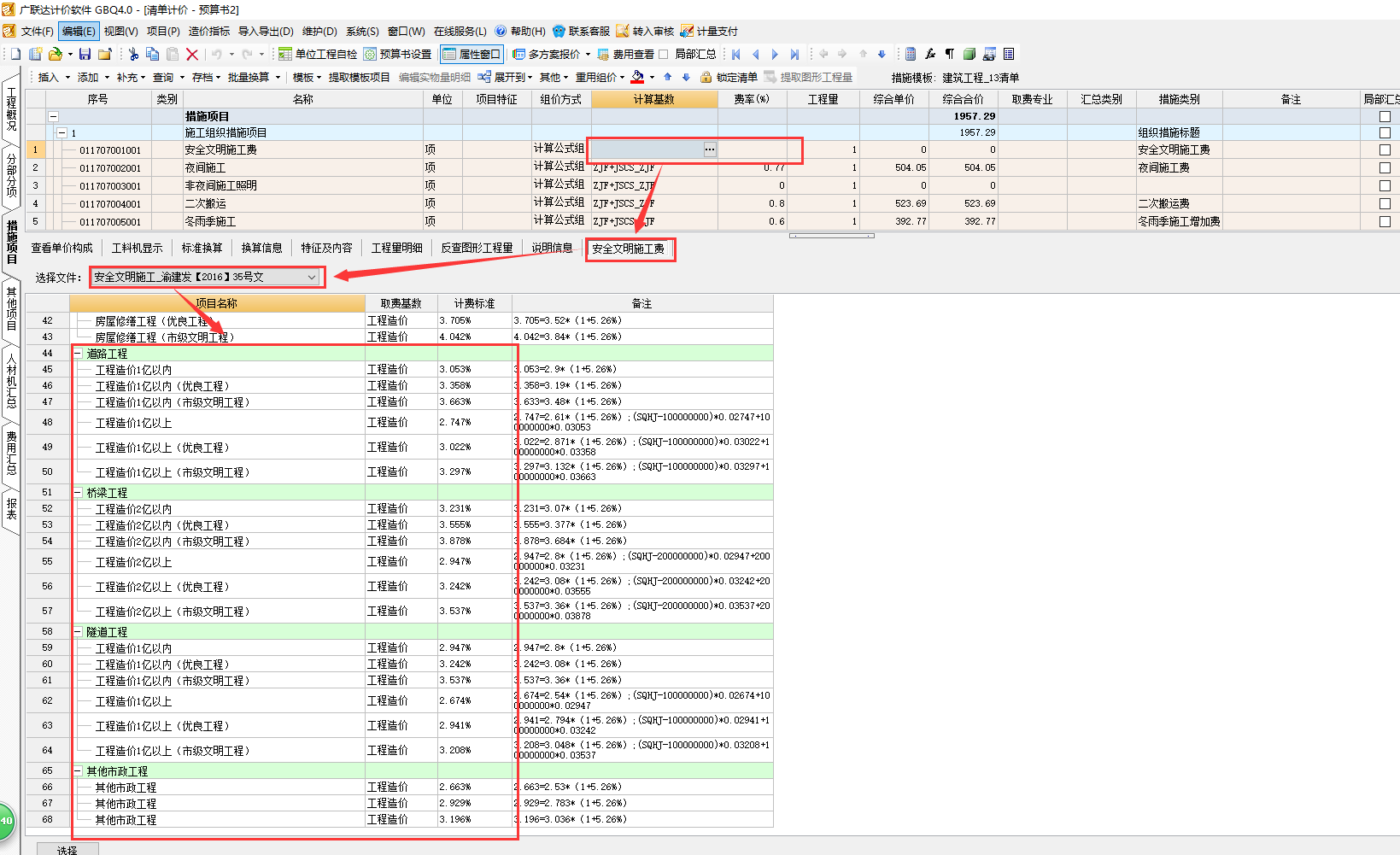Image resolution: width=1400 pixels, height=855 pixels.
Task: Click the green cube icon
Action: [x=969, y=54]
